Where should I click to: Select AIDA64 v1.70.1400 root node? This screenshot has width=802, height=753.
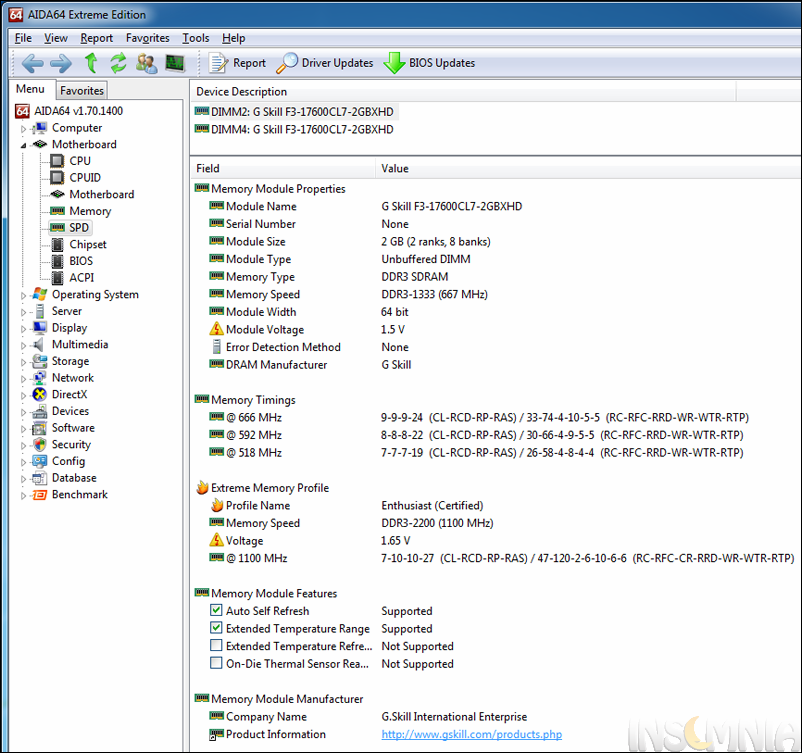tap(78, 110)
